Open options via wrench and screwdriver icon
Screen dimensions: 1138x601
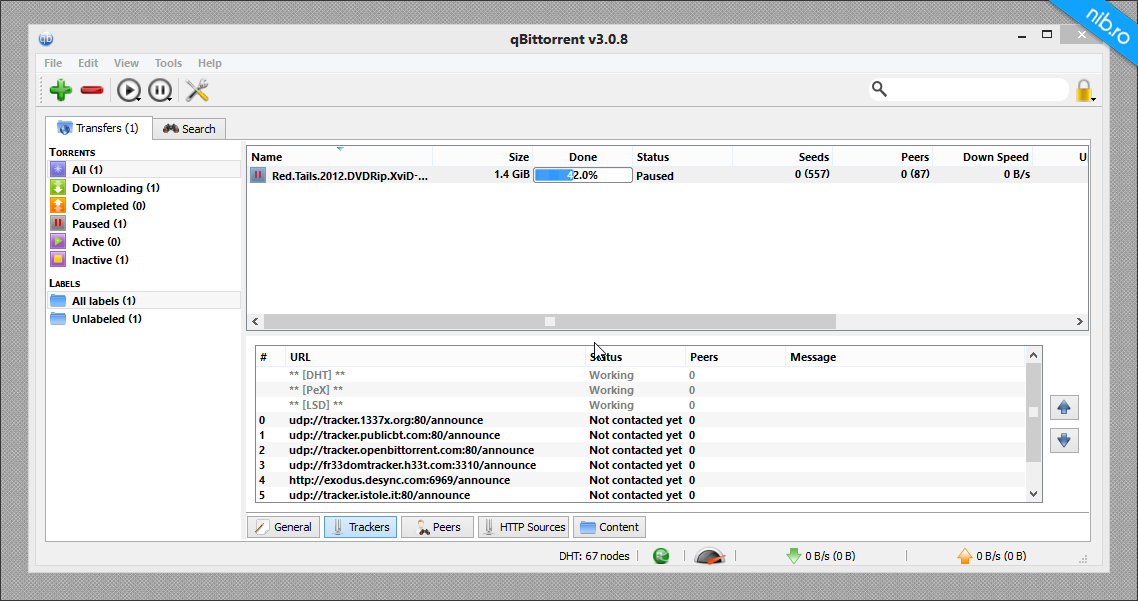click(x=197, y=91)
